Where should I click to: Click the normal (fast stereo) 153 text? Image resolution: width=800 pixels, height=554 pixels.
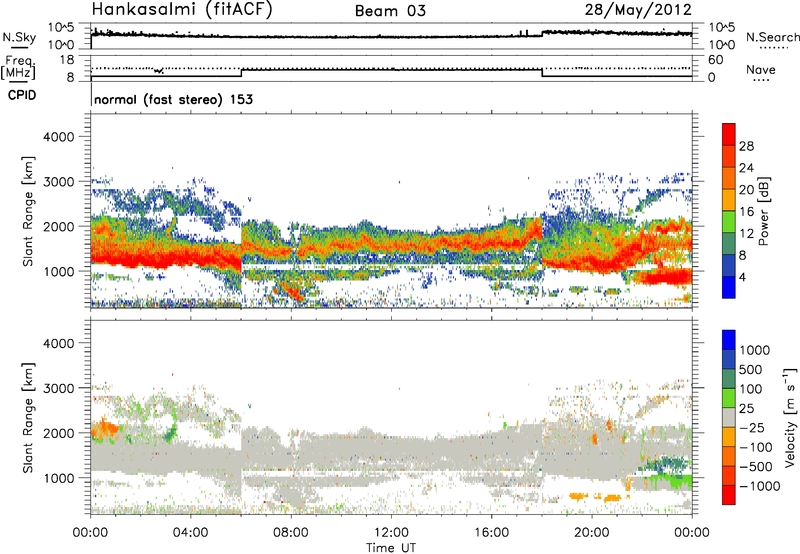tap(173, 99)
